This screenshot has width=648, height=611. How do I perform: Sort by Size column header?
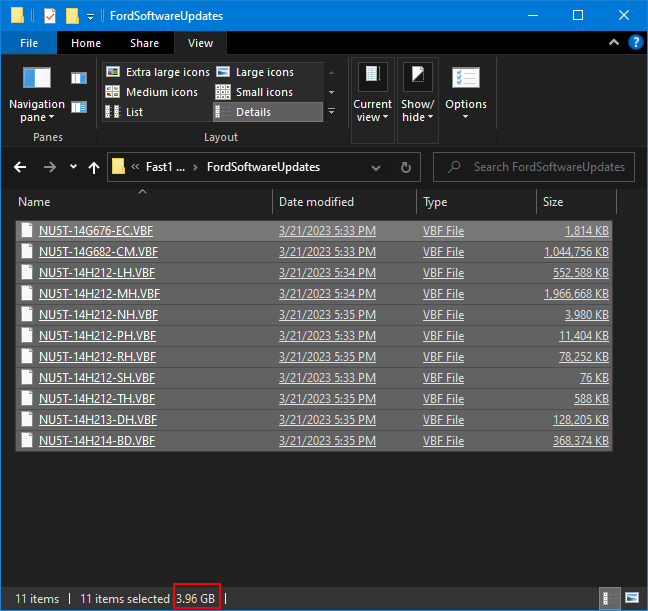pyautogui.click(x=576, y=202)
